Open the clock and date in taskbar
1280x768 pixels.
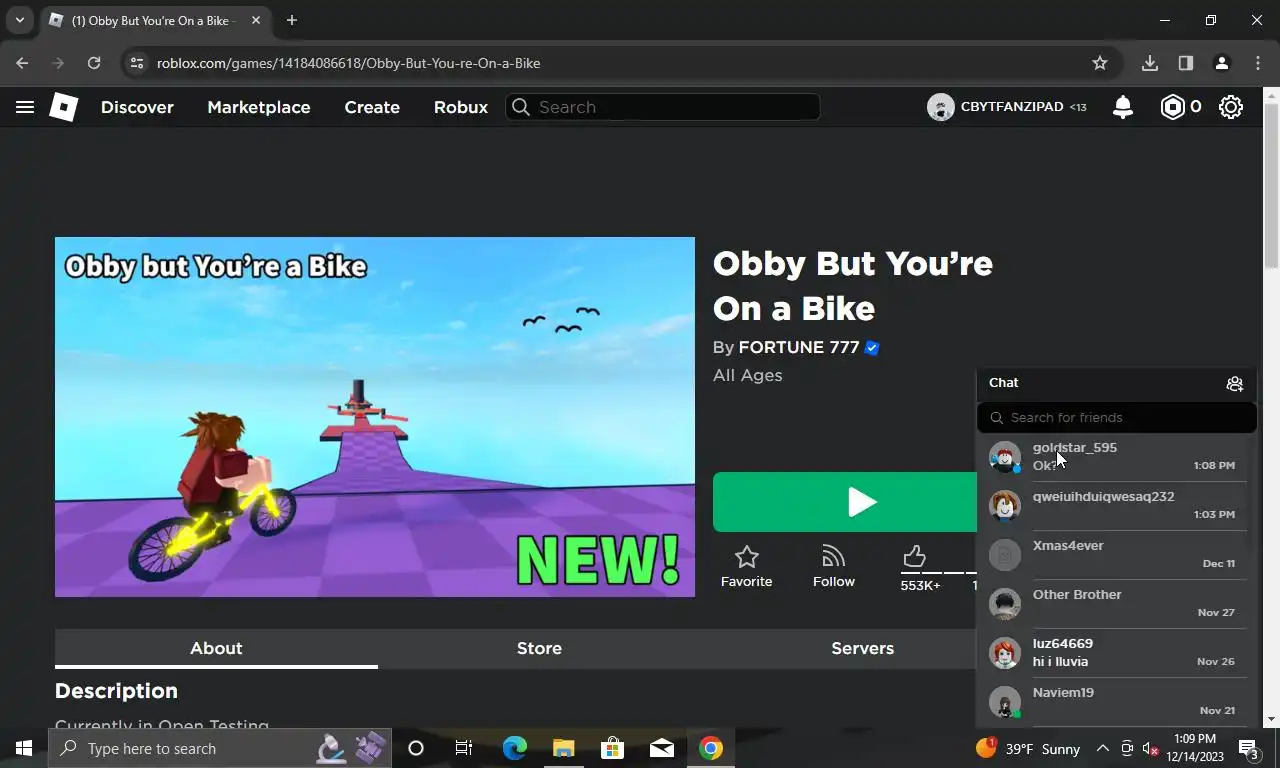[x=1195, y=748]
